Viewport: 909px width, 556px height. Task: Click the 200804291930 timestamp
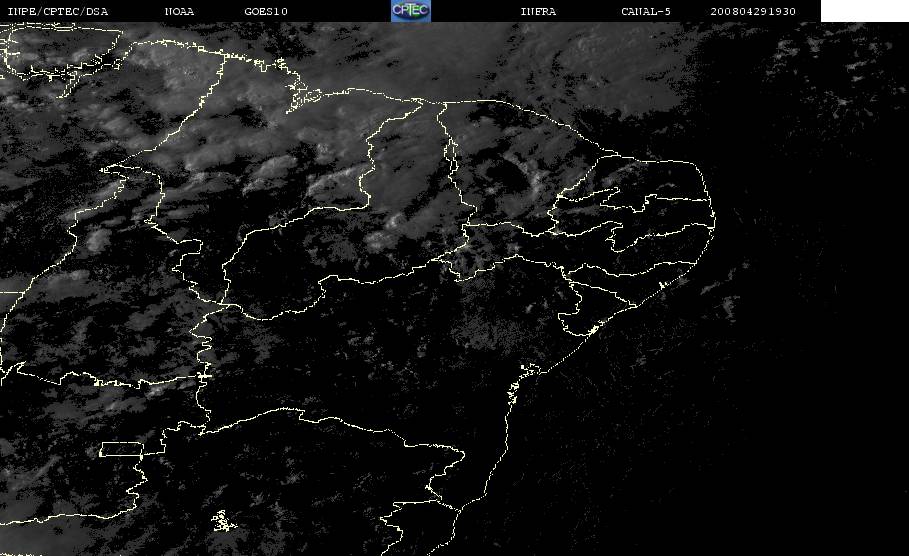click(x=753, y=11)
